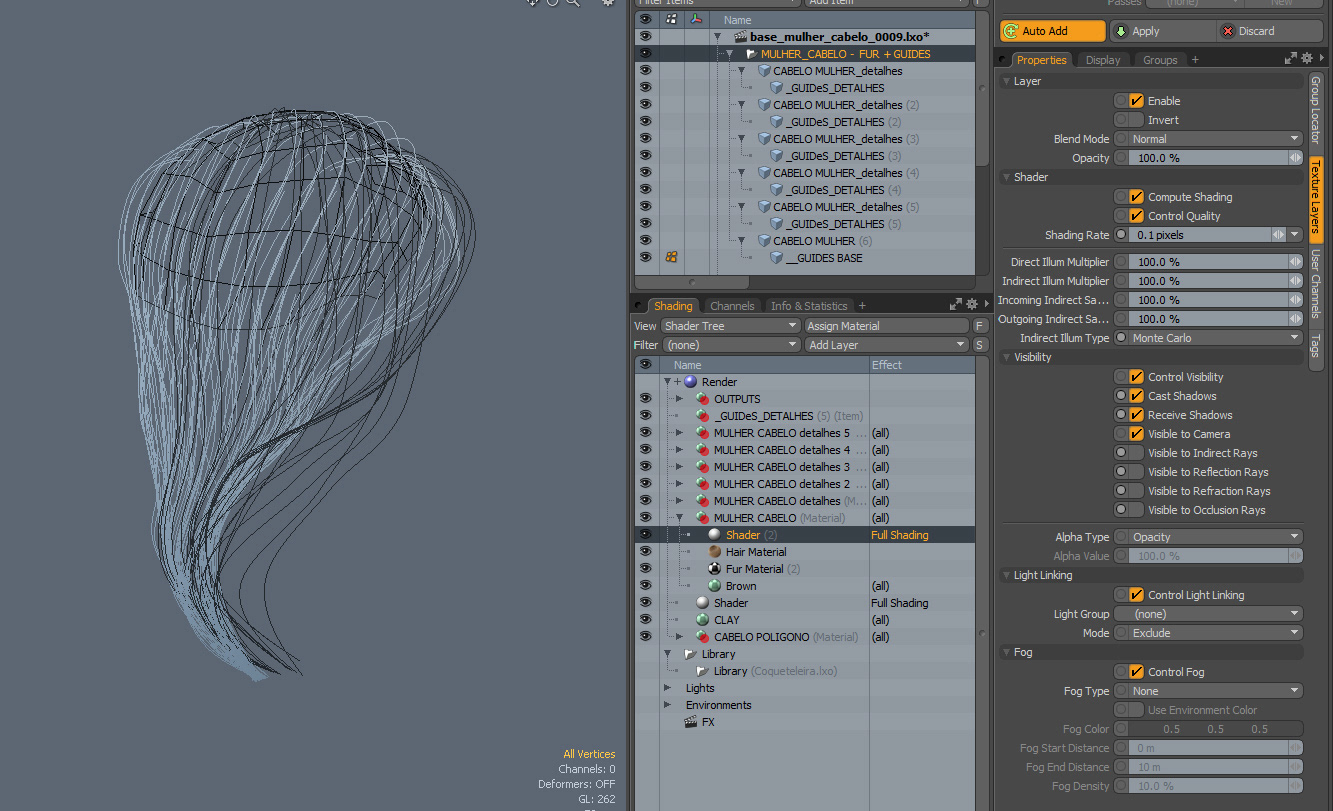This screenshot has width=1333, height=811.
Task: Click the OUTPUTS group icon in Shader Tree
Action: click(703, 399)
